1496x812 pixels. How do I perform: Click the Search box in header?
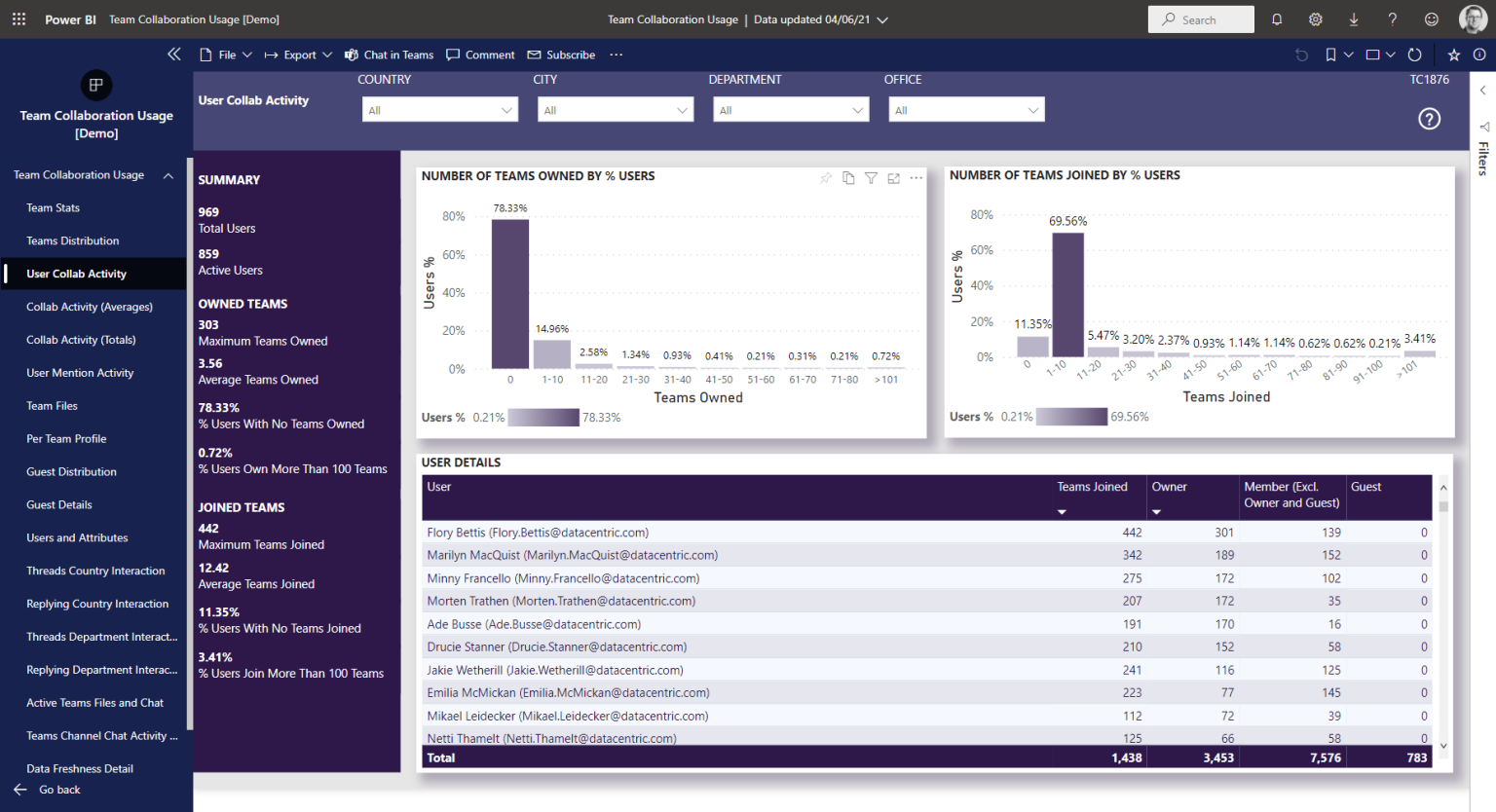tap(1201, 19)
